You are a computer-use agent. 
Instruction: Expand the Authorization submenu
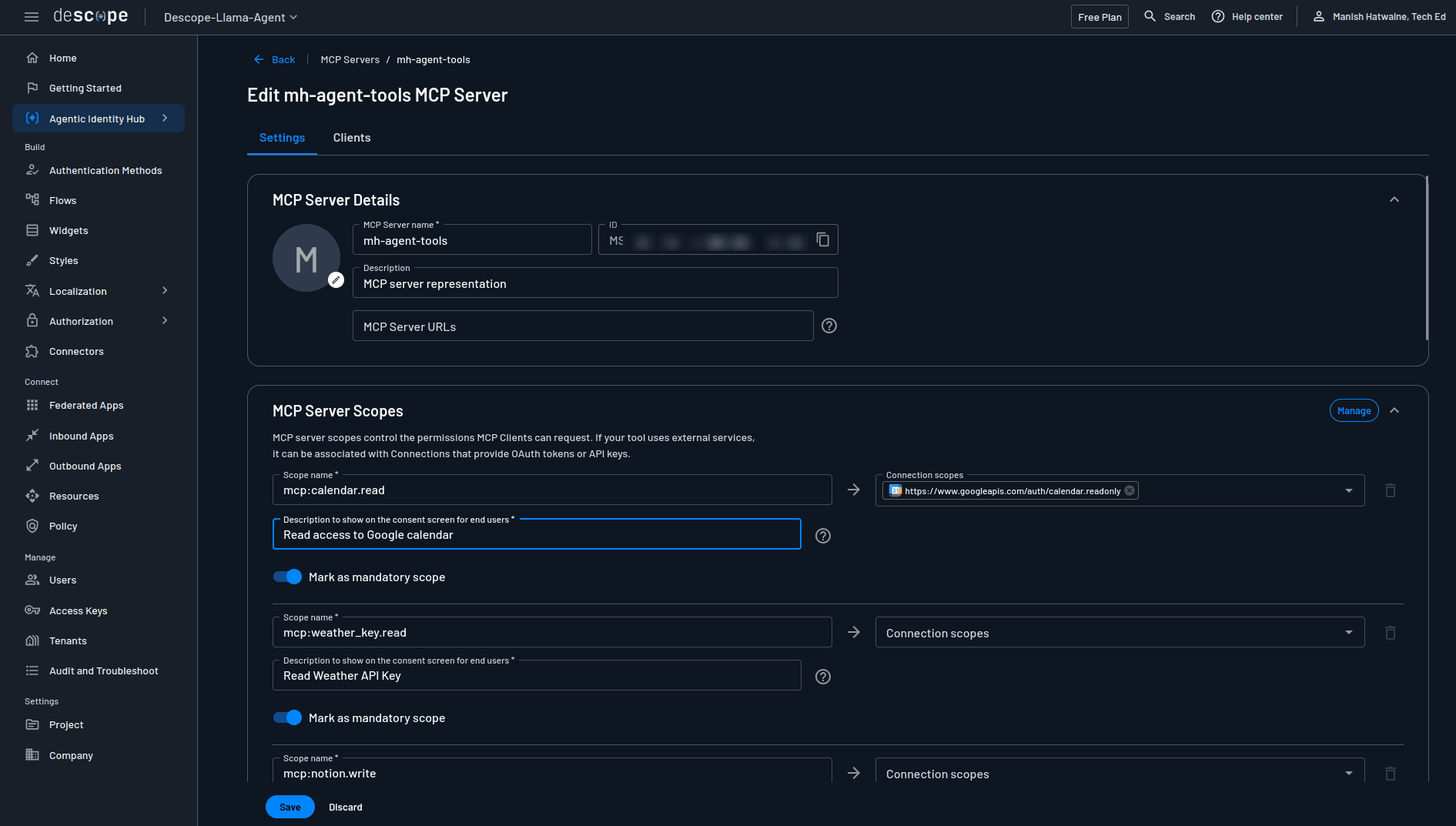[165, 320]
